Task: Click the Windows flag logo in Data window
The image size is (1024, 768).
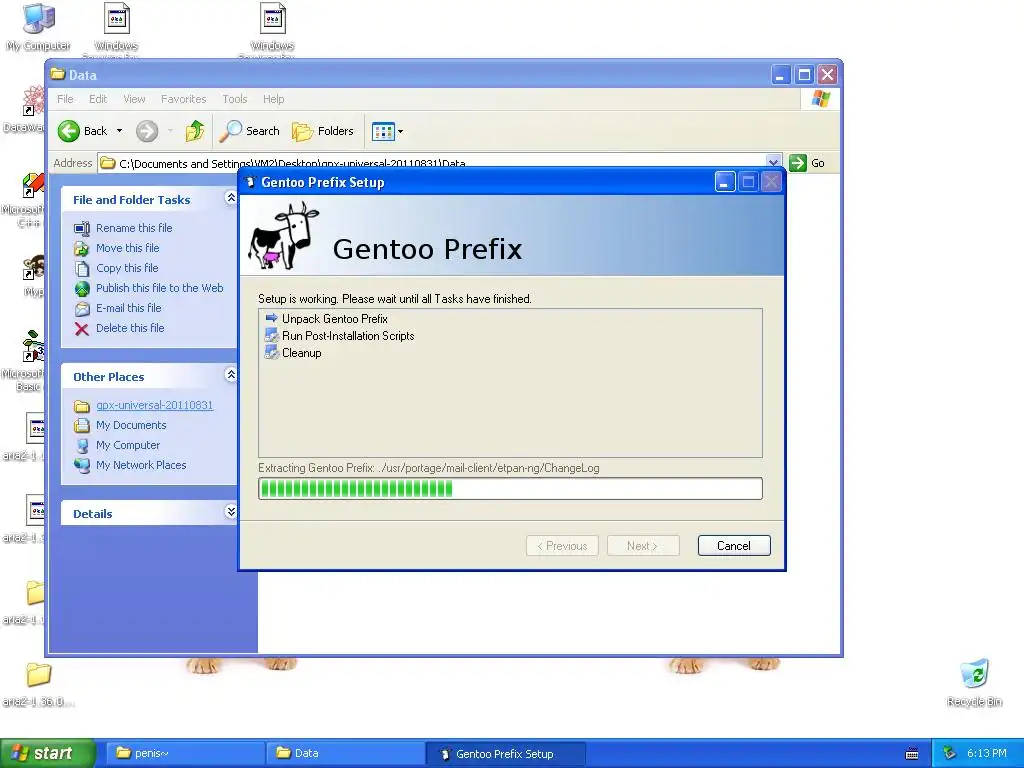Action: click(x=820, y=99)
